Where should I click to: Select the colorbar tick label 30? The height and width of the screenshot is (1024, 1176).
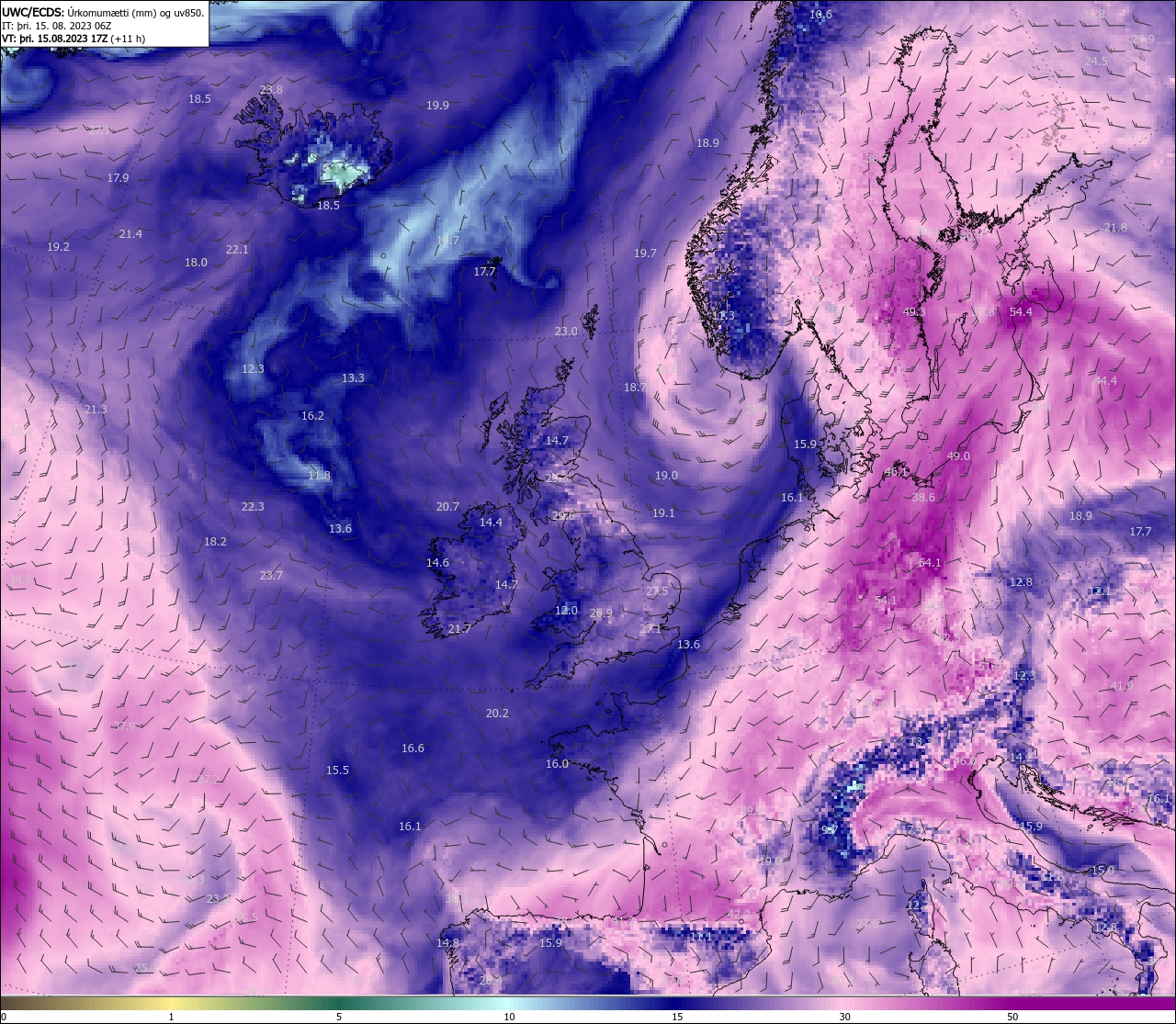[844, 1017]
